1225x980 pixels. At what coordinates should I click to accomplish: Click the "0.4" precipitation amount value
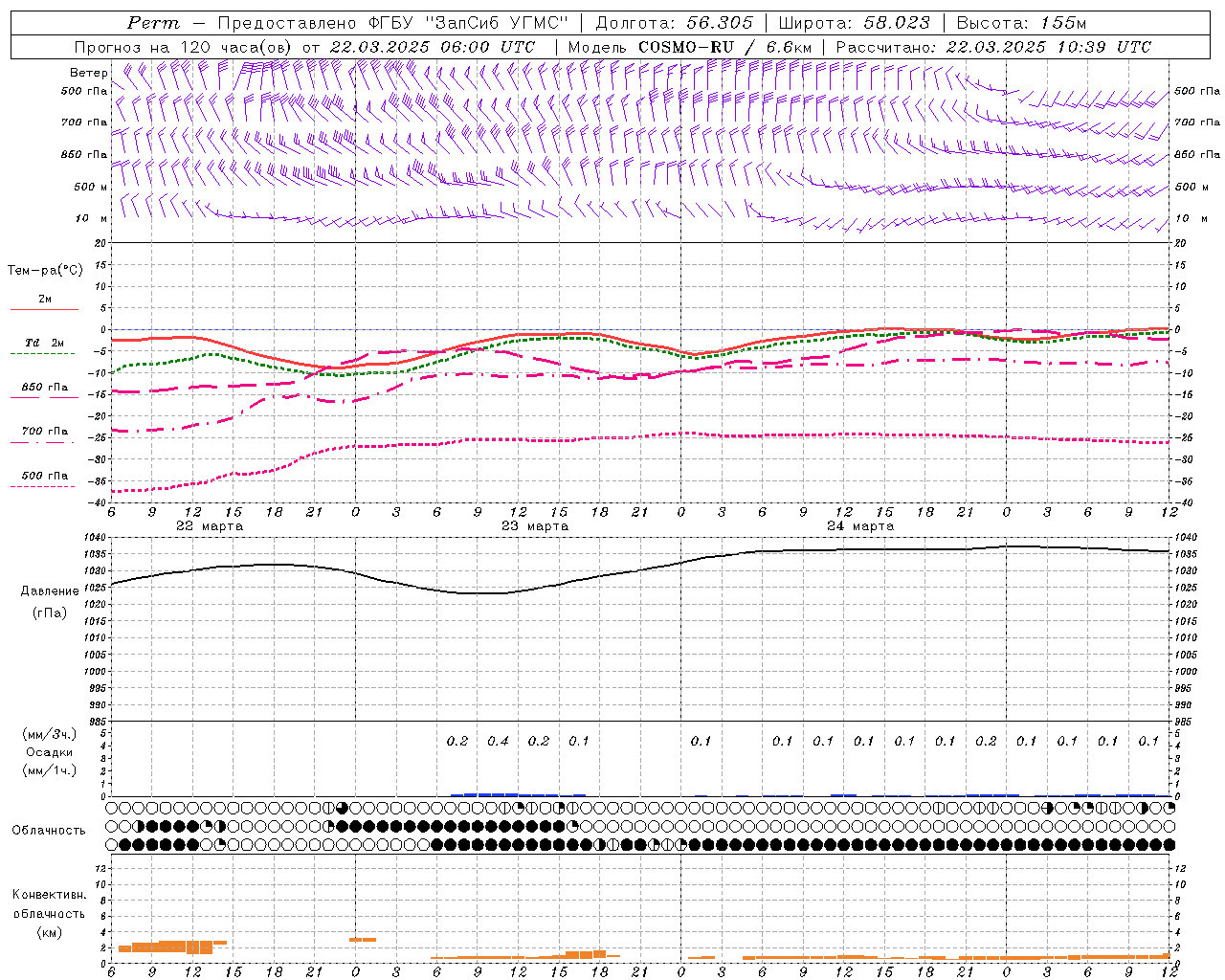(498, 741)
